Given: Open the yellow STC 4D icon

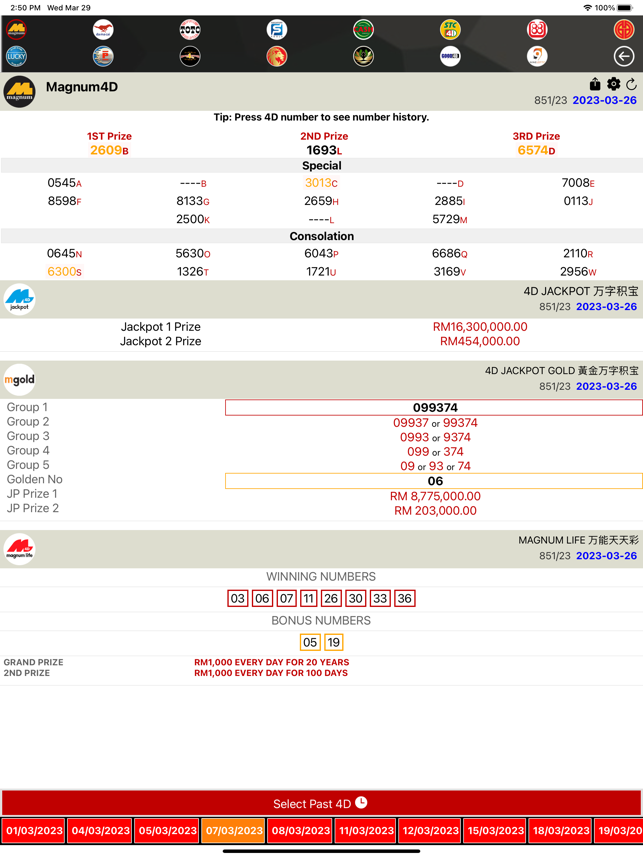Looking at the screenshot, I should pyautogui.click(x=450, y=29).
